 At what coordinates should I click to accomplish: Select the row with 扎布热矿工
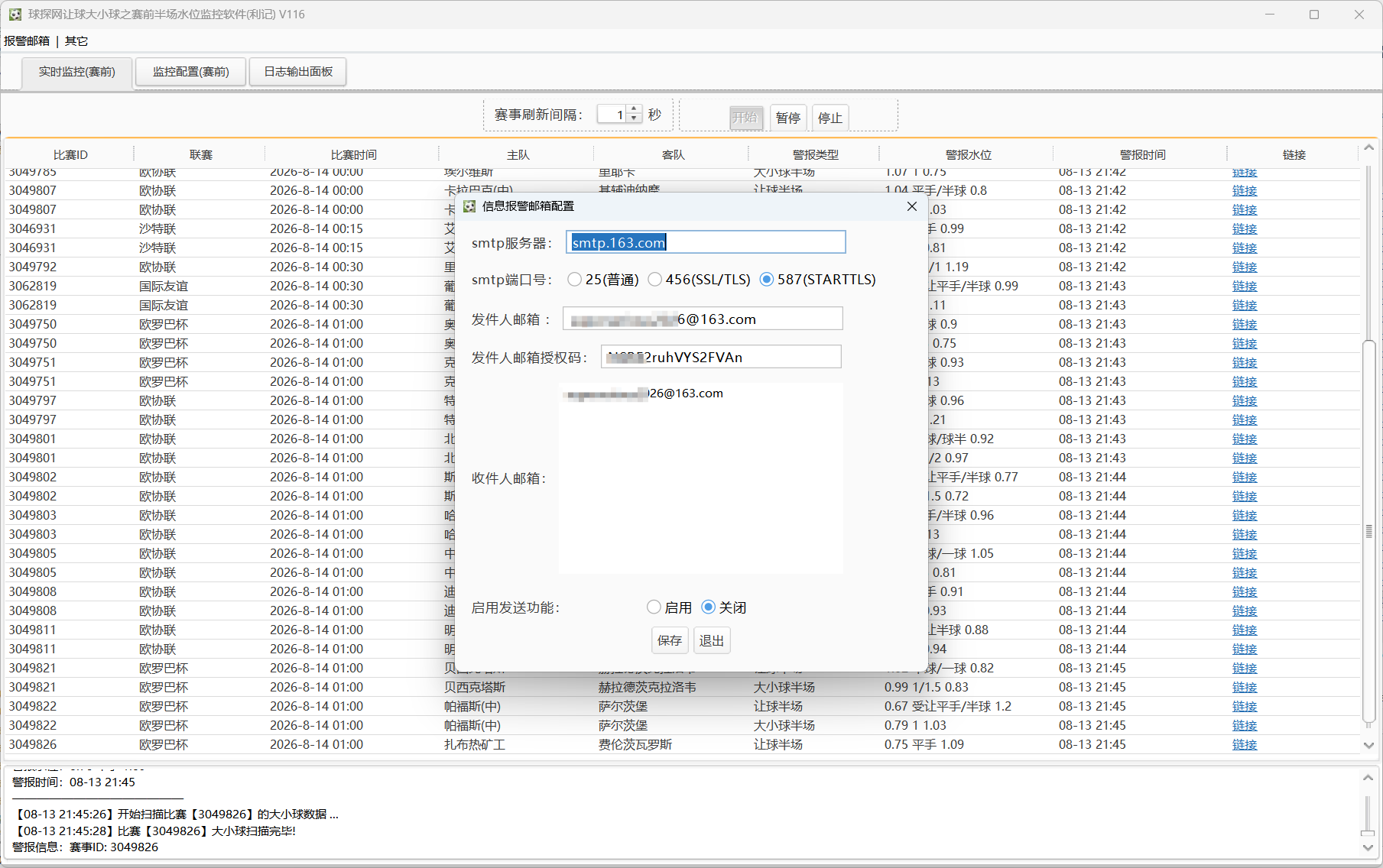click(x=682, y=744)
